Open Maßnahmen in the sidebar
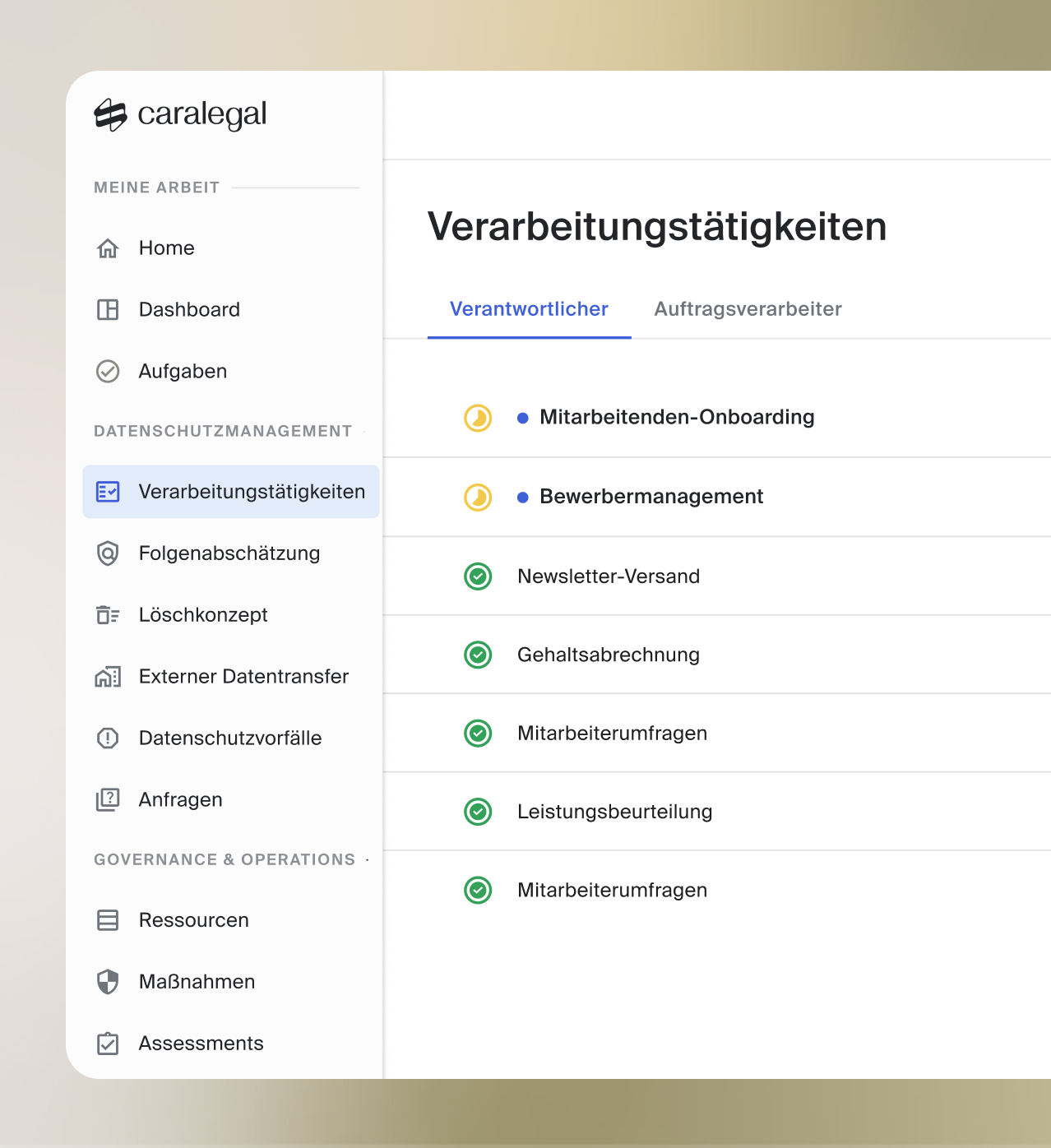The width and height of the screenshot is (1051, 1148). (x=231, y=981)
